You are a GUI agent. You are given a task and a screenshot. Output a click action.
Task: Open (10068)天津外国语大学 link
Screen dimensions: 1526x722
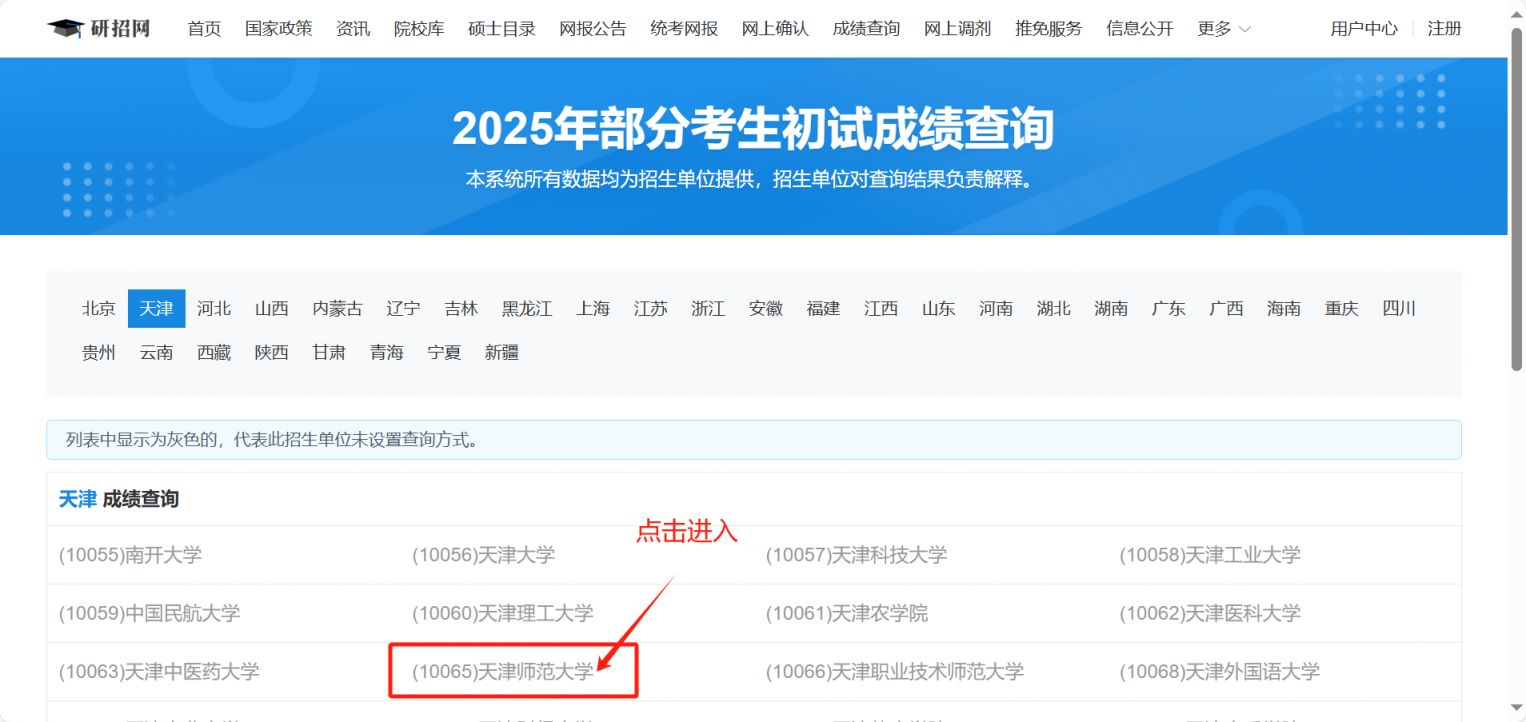(1220, 672)
